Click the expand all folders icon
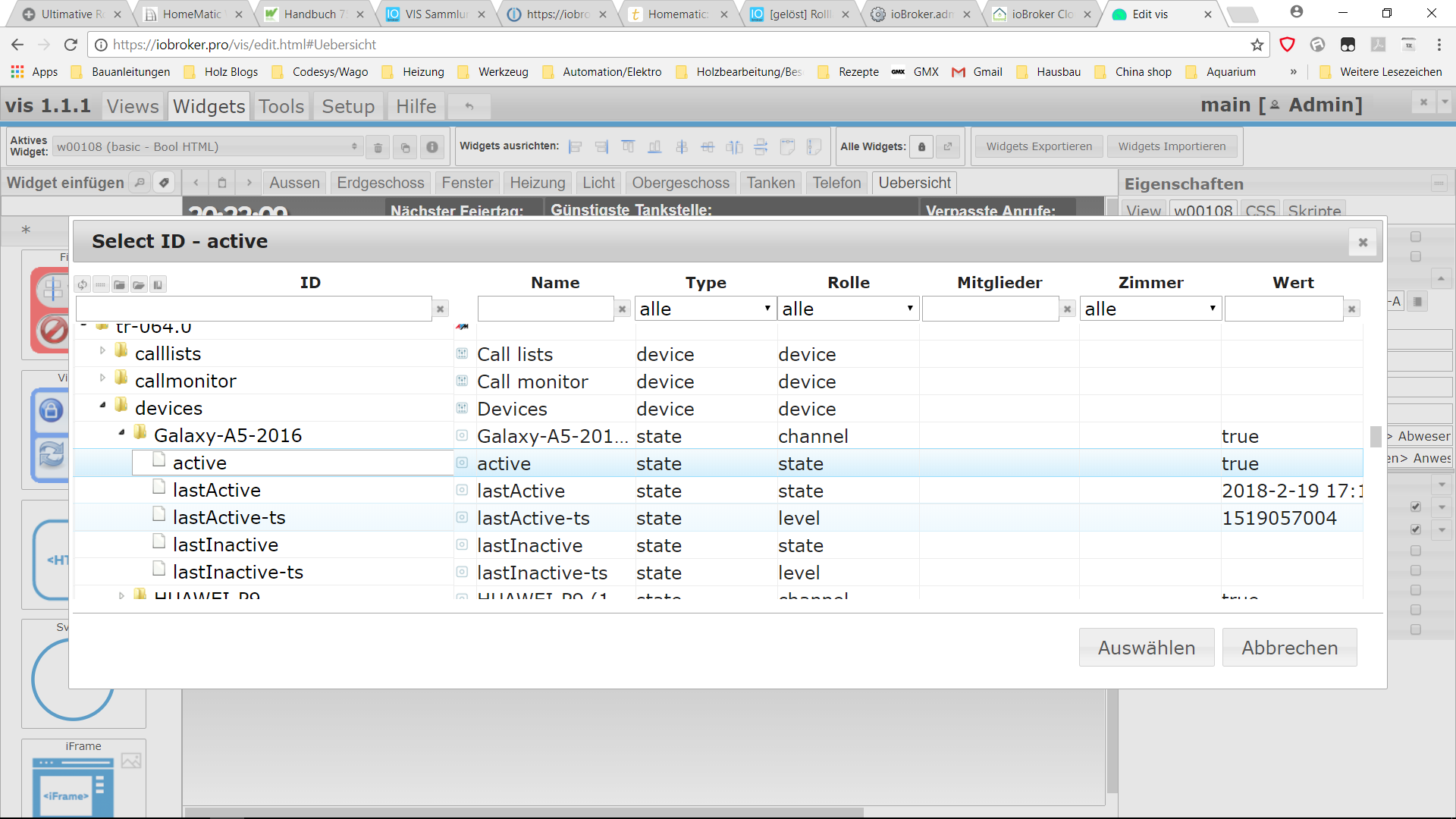The width and height of the screenshot is (1456, 819). tap(138, 284)
